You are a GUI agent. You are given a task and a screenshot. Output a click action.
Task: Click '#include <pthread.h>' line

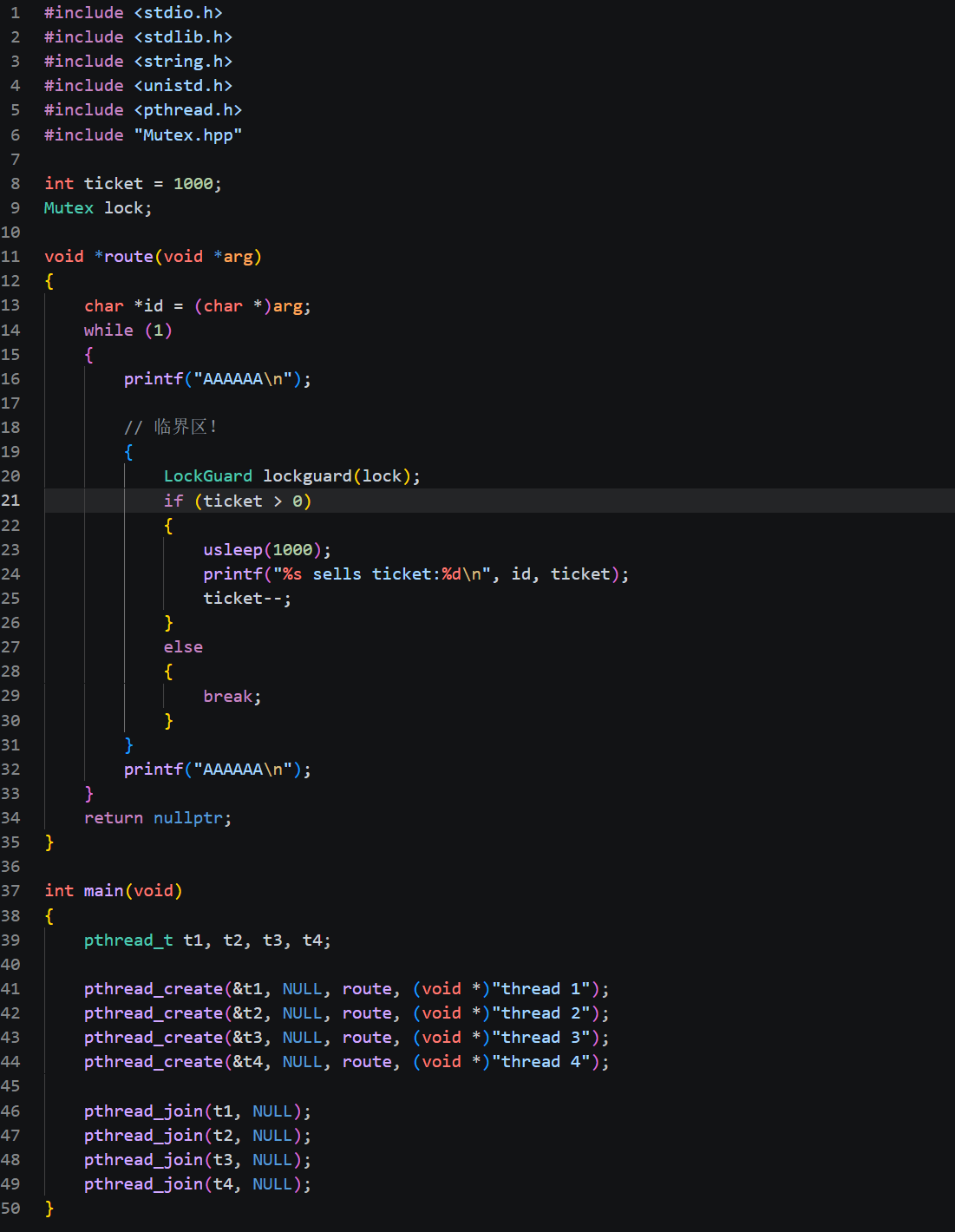[143, 110]
